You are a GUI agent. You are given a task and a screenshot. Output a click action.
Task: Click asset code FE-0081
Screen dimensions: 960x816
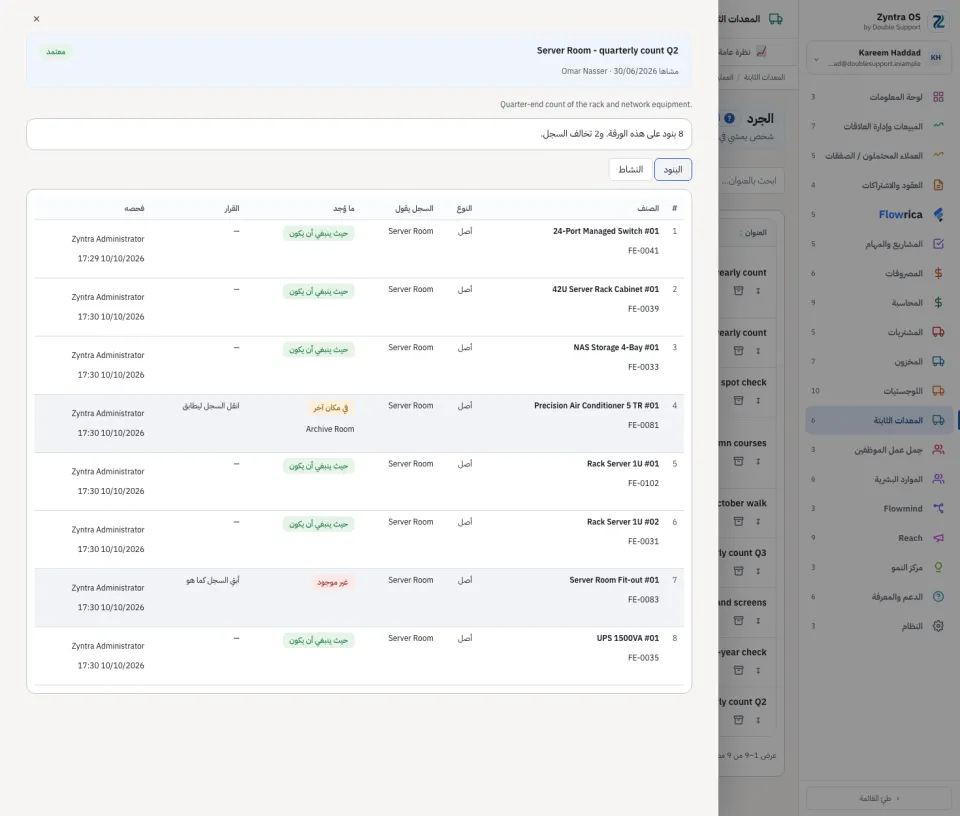[643, 425]
